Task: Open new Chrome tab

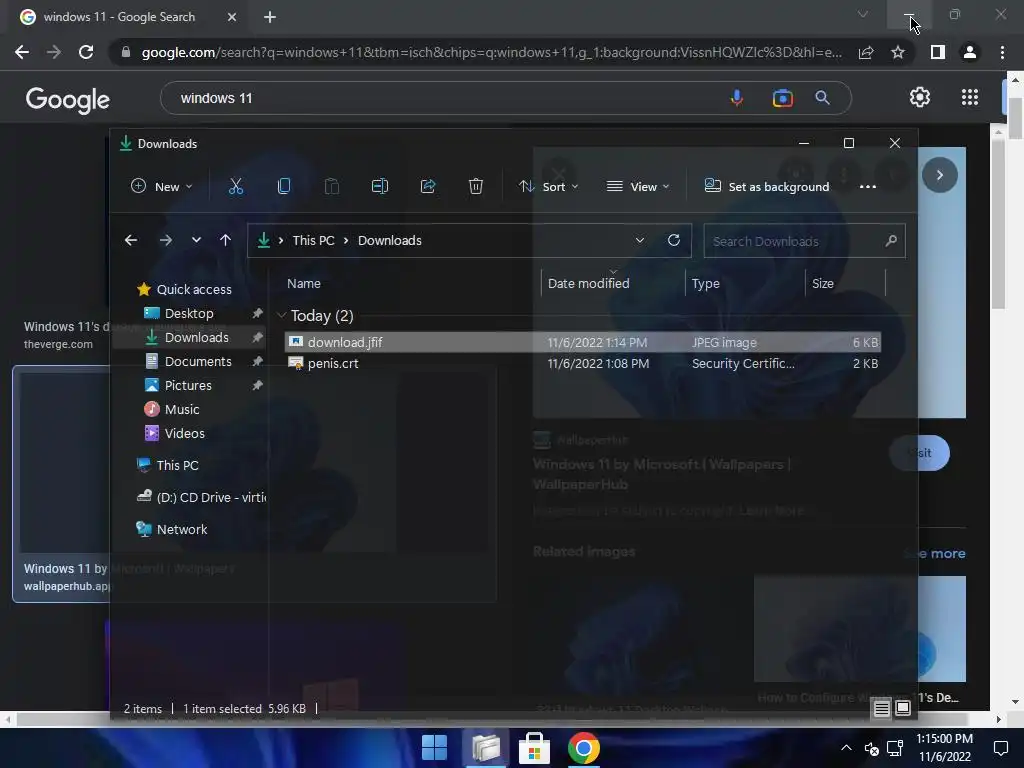Action: tap(270, 17)
